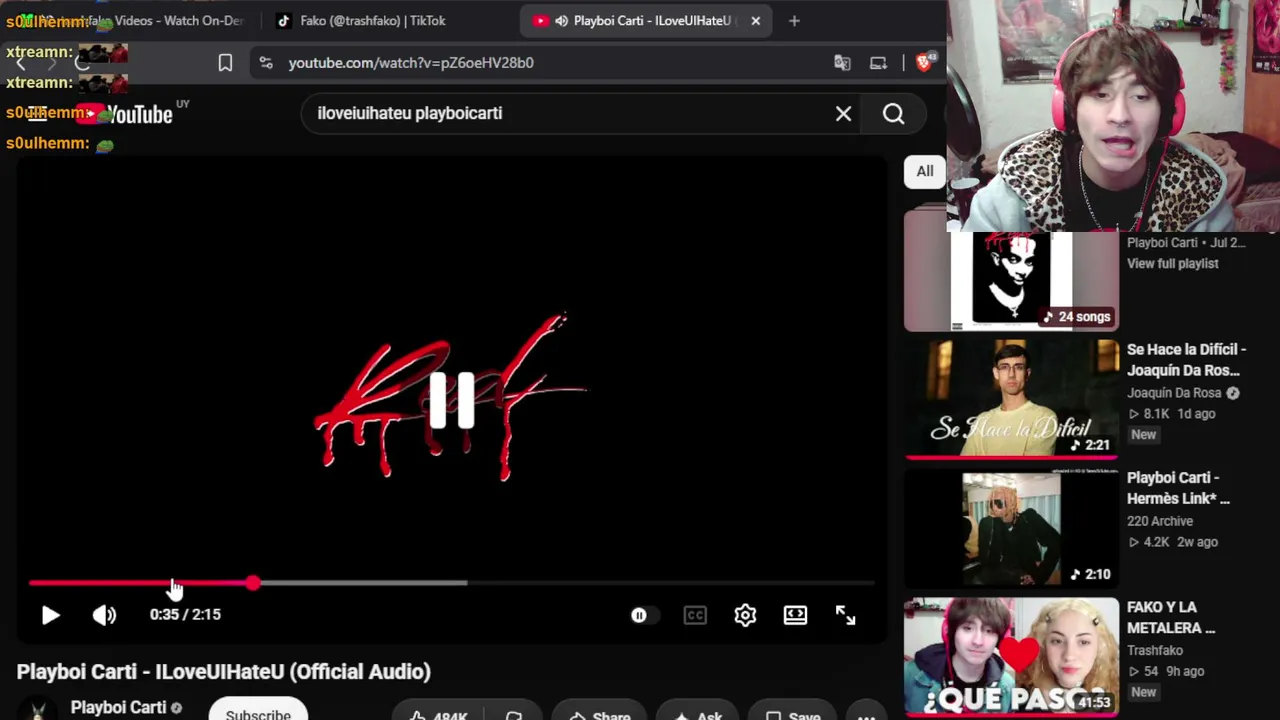The image size is (1280, 720).
Task: Mute the video with the speaker icon
Action: (104, 615)
